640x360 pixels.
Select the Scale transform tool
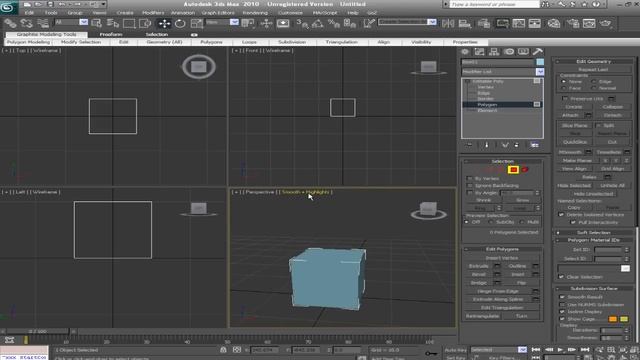tap(196, 23)
